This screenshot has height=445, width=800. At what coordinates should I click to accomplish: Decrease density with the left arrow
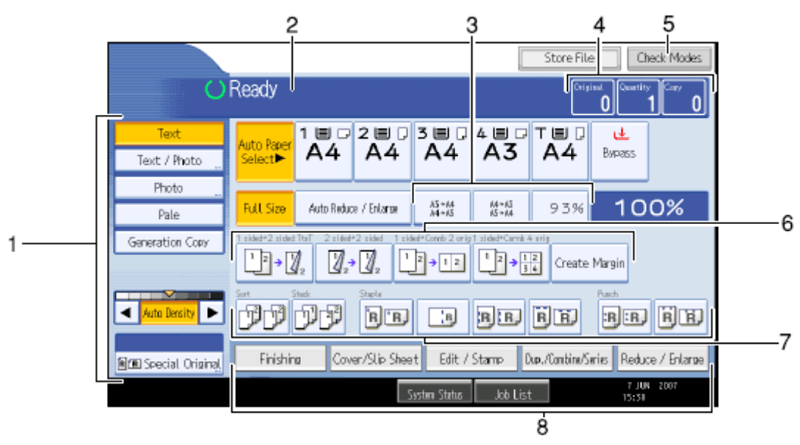coord(127,313)
